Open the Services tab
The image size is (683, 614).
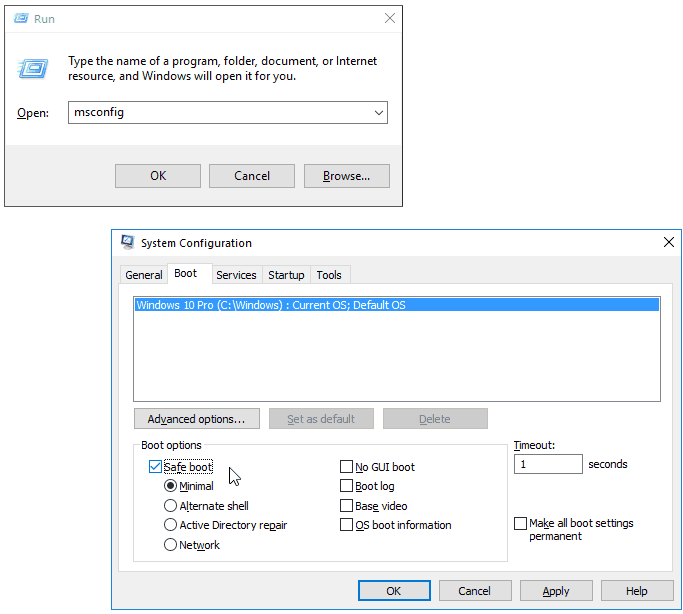pos(236,275)
